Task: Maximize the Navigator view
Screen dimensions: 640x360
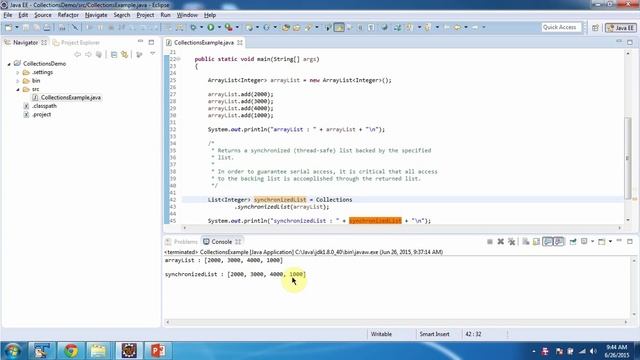Action: 151,42
